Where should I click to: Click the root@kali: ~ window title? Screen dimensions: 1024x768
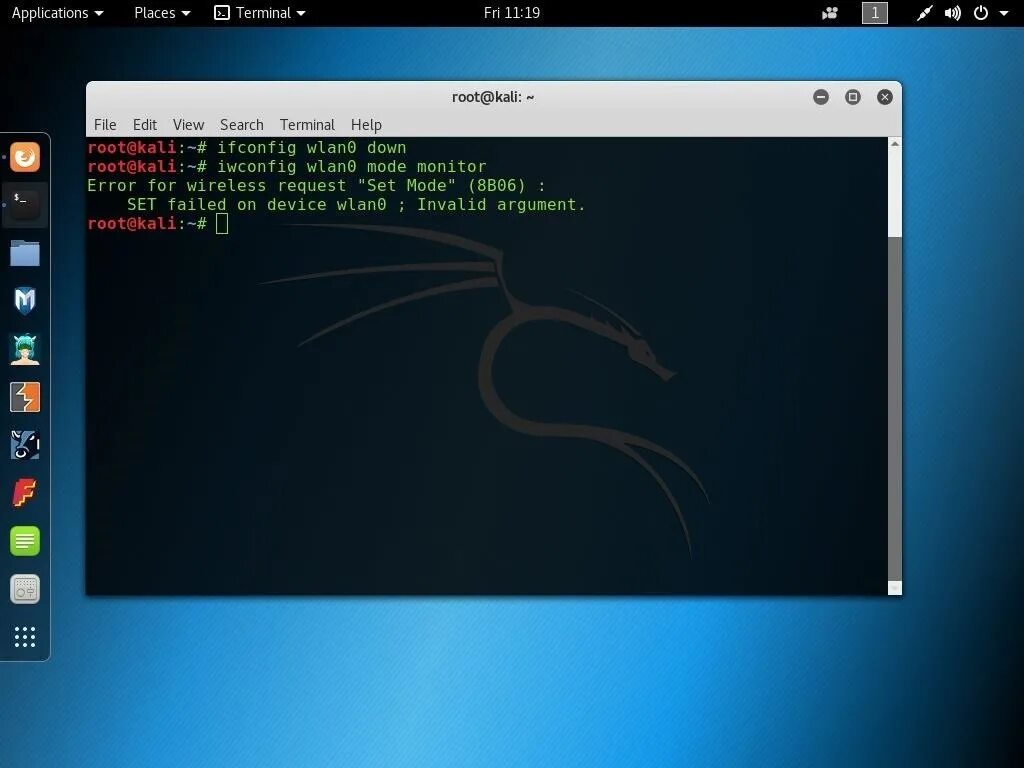click(x=493, y=97)
